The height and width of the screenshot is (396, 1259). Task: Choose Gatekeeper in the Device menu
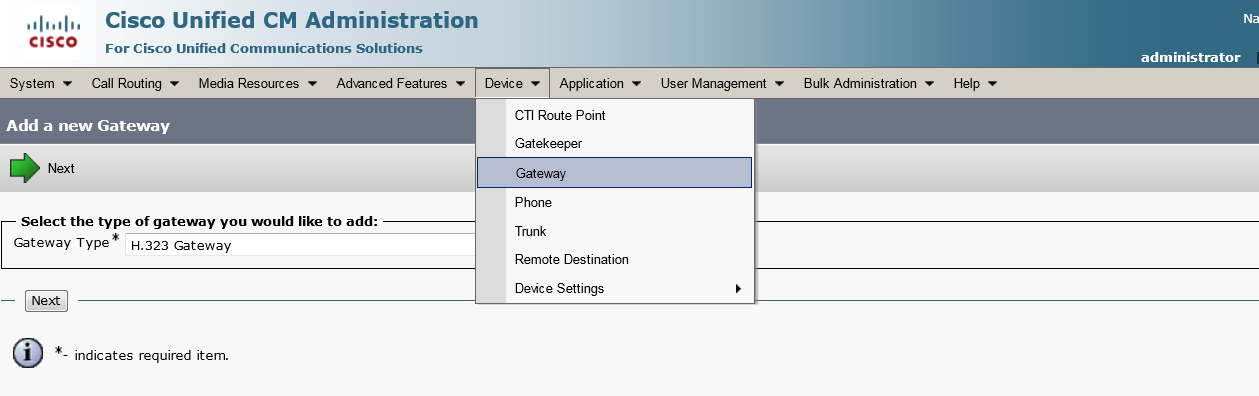614,144
